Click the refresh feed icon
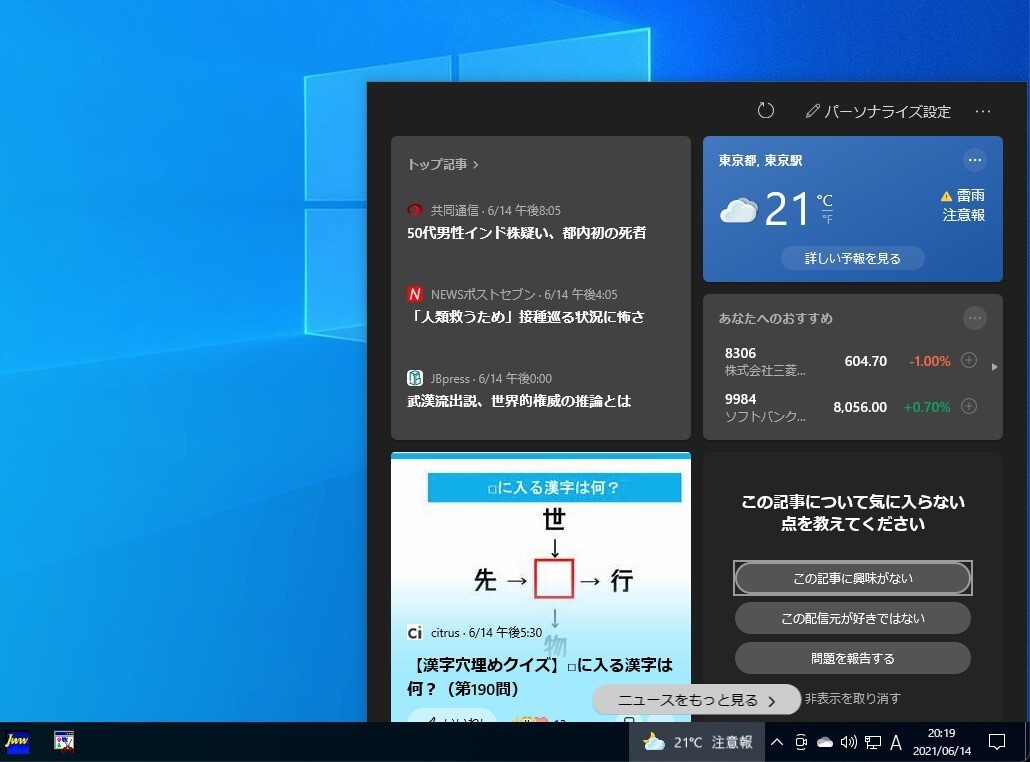The image size is (1030, 762). pos(766,111)
